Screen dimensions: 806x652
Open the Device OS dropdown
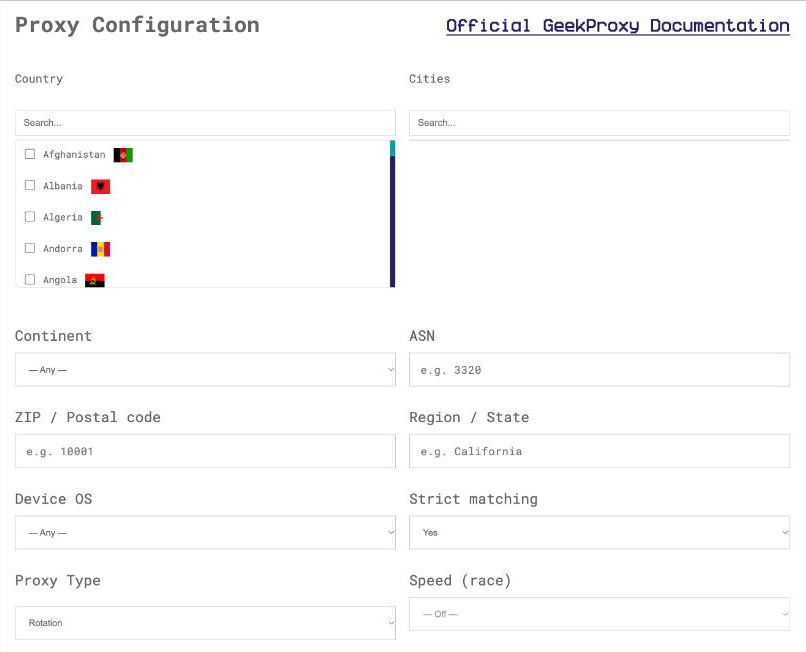(x=205, y=533)
